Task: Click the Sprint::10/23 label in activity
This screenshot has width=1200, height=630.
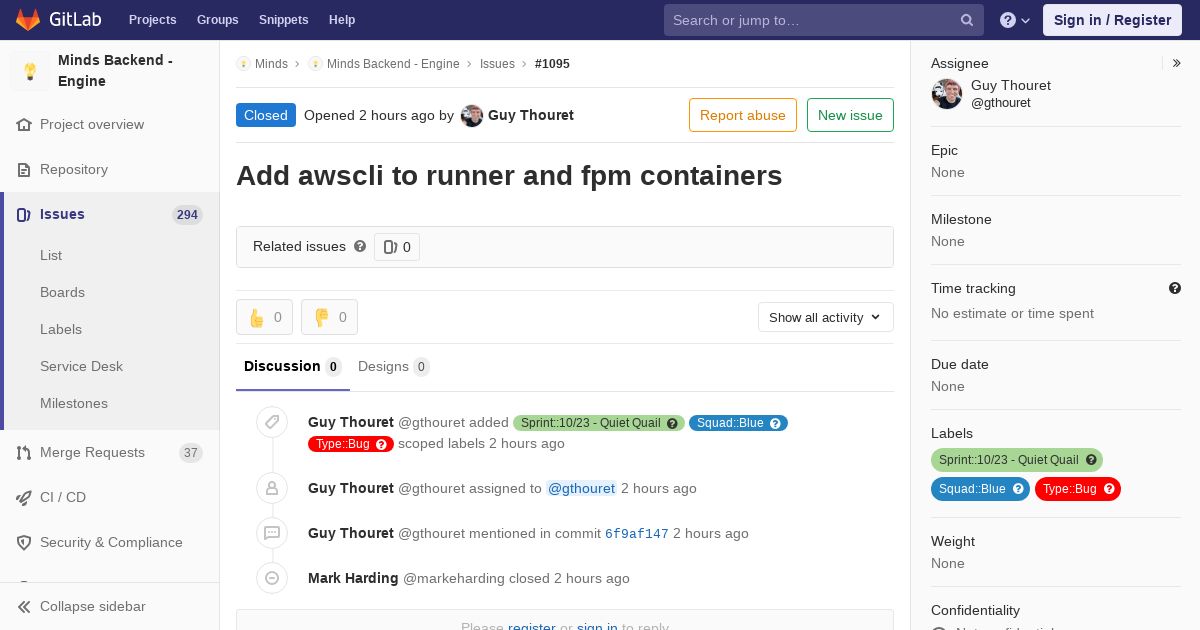Action: 600,423
